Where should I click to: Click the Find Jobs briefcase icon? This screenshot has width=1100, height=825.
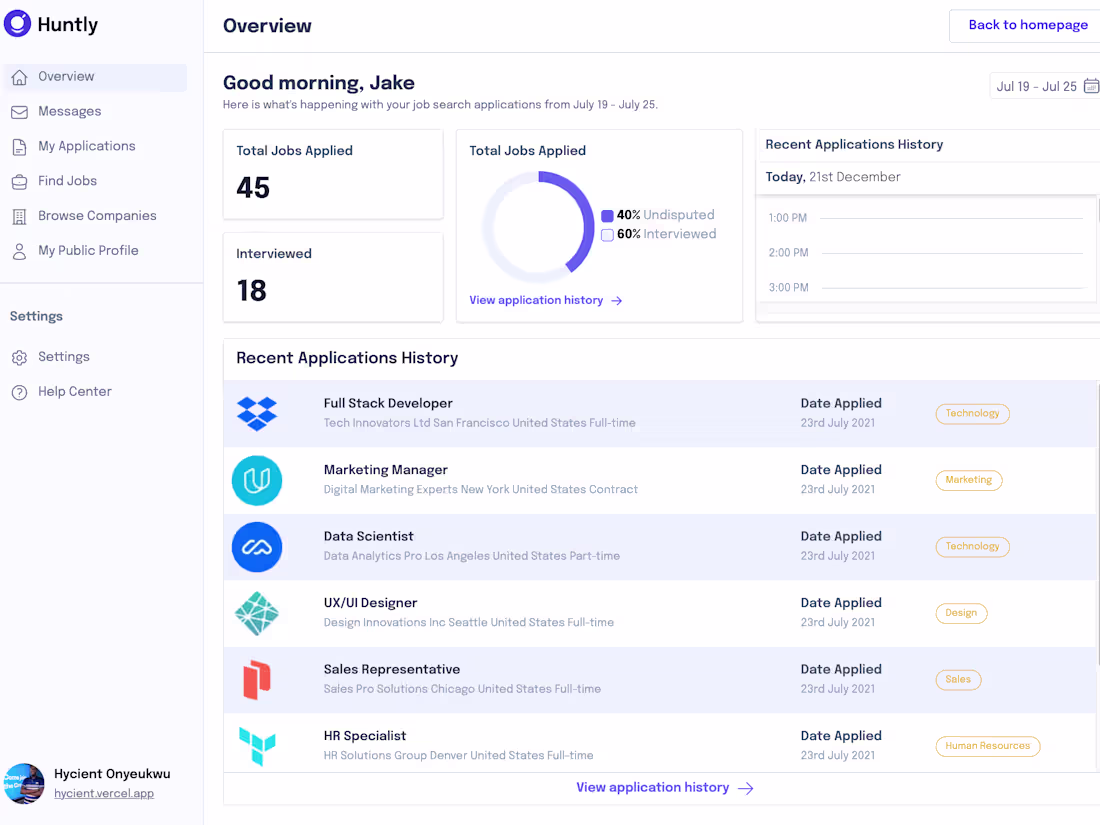[19, 182]
